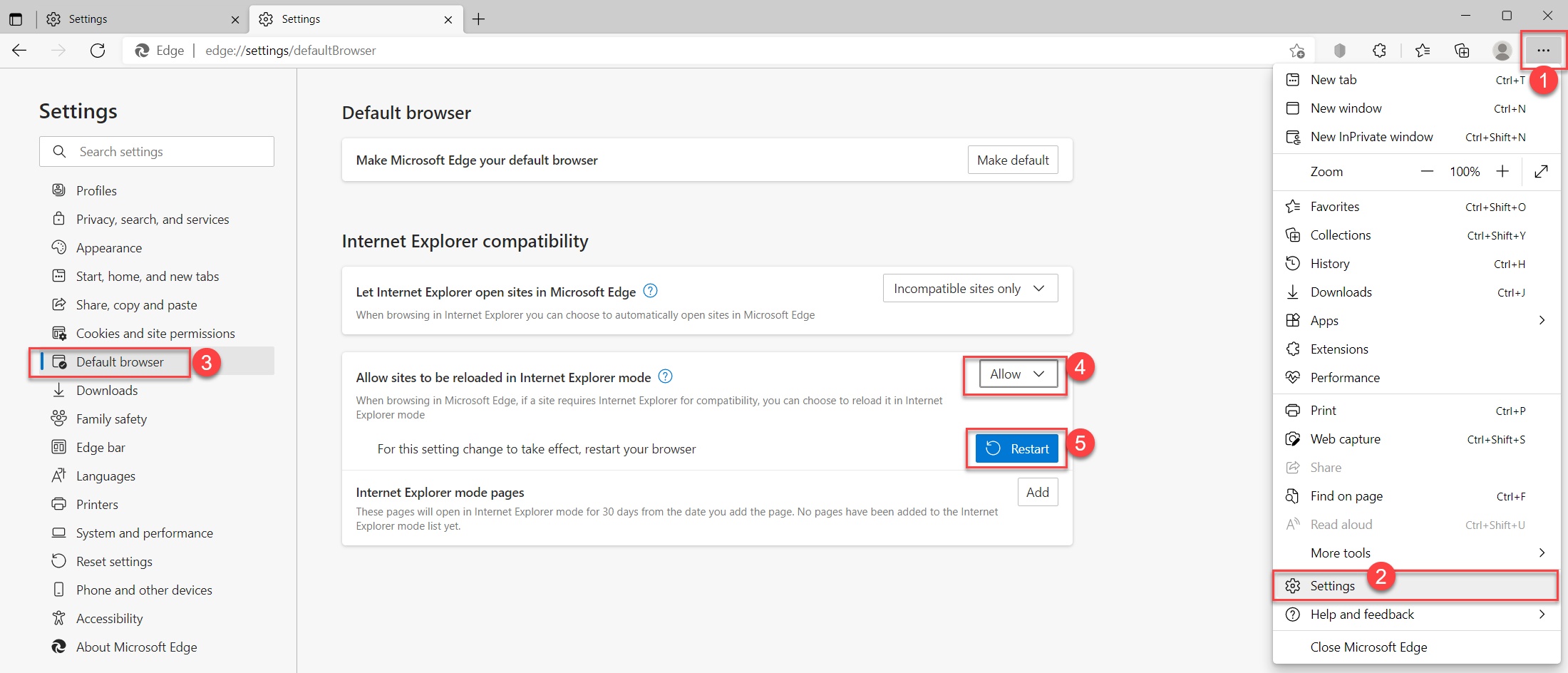Open Favorites from the menu

tap(1417, 207)
